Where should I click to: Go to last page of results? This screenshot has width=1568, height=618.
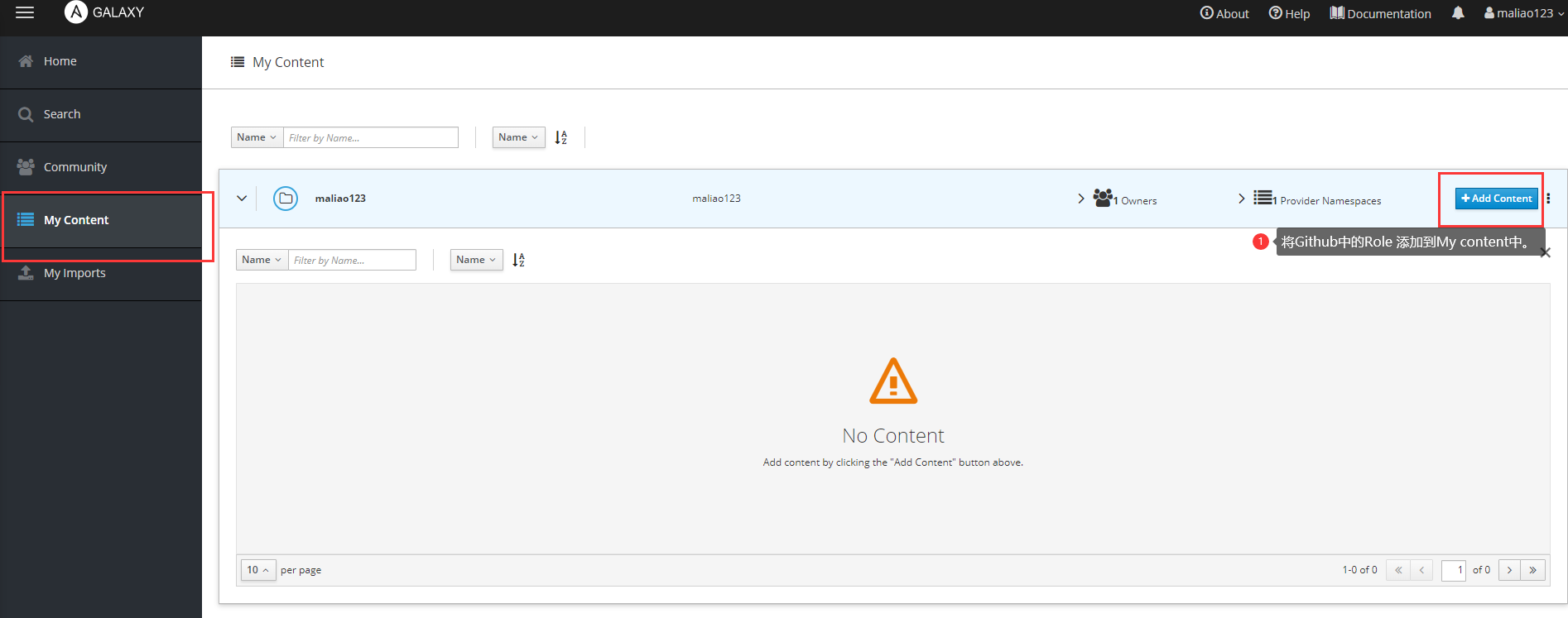(1533, 570)
